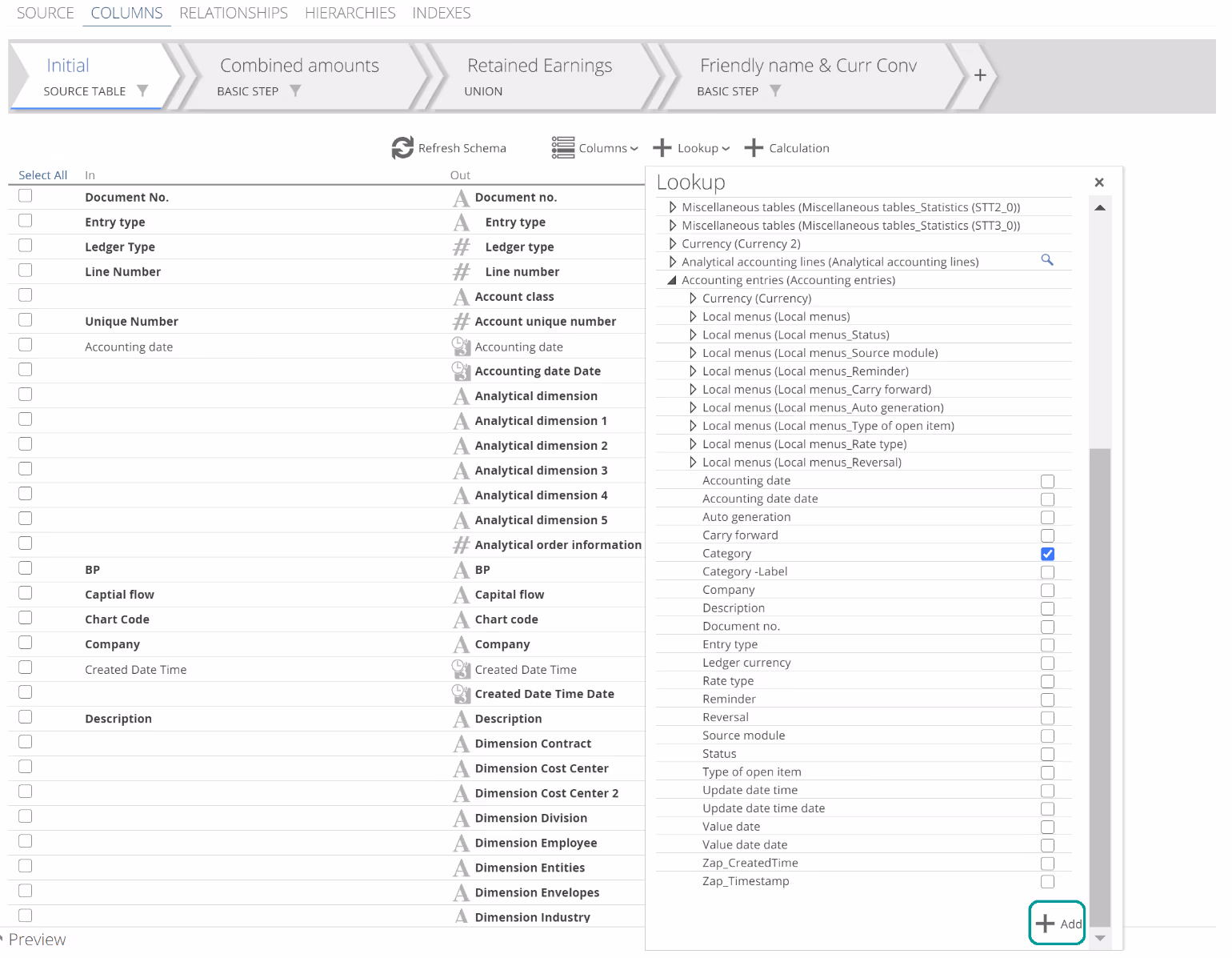Uncheck the Category lookup checkbox
The height and width of the screenshot is (958, 1232).
(x=1047, y=554)
